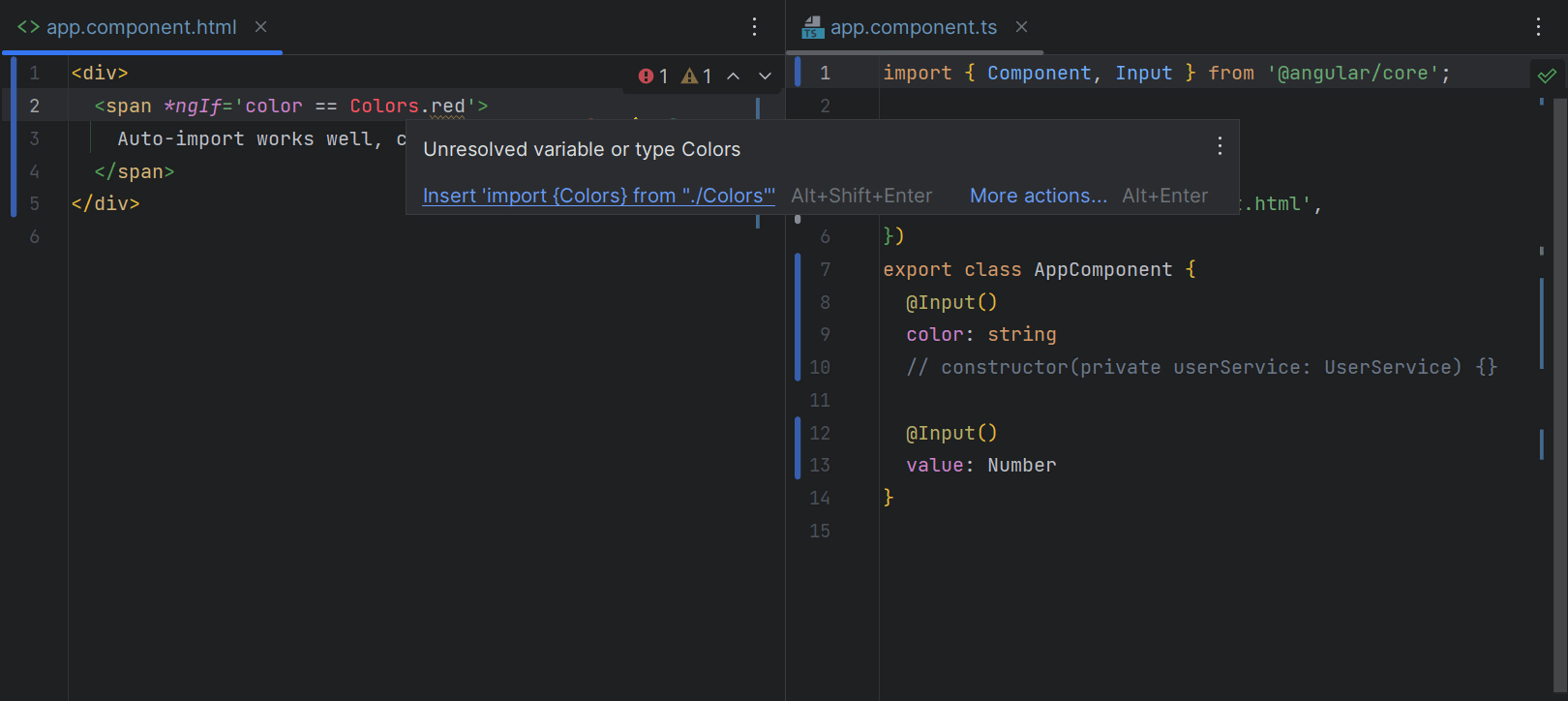
Task: Click line number 7 in TypeScript gutter
Action: pos(825,269)
